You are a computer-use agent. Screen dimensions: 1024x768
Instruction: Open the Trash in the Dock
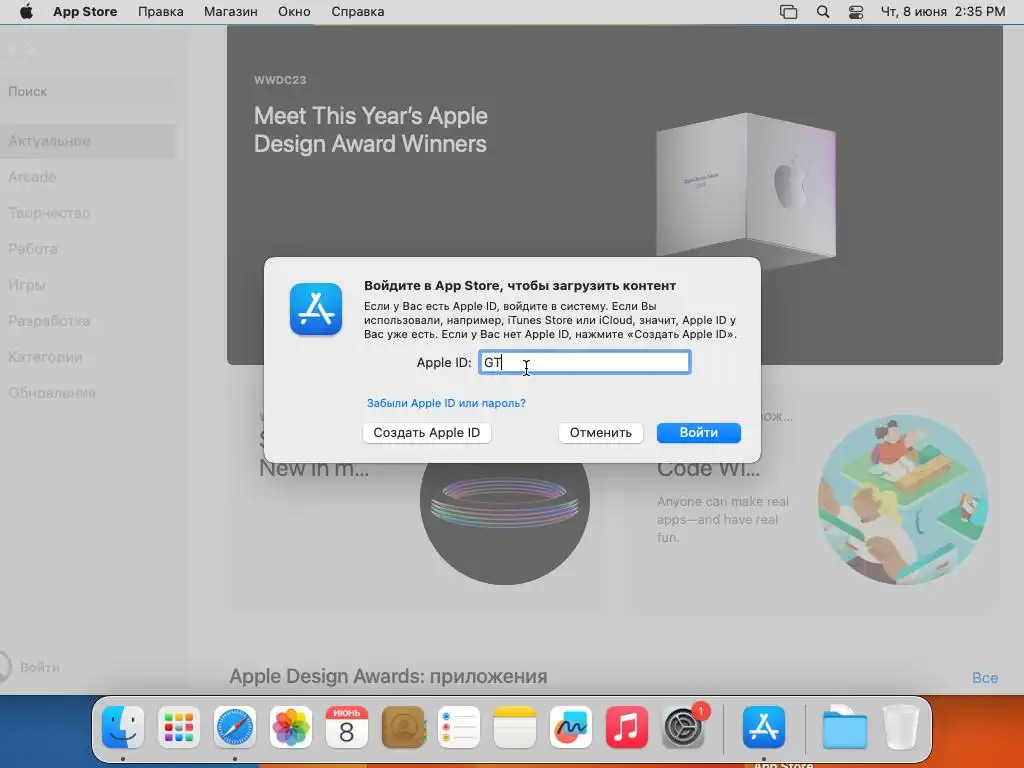901,727
